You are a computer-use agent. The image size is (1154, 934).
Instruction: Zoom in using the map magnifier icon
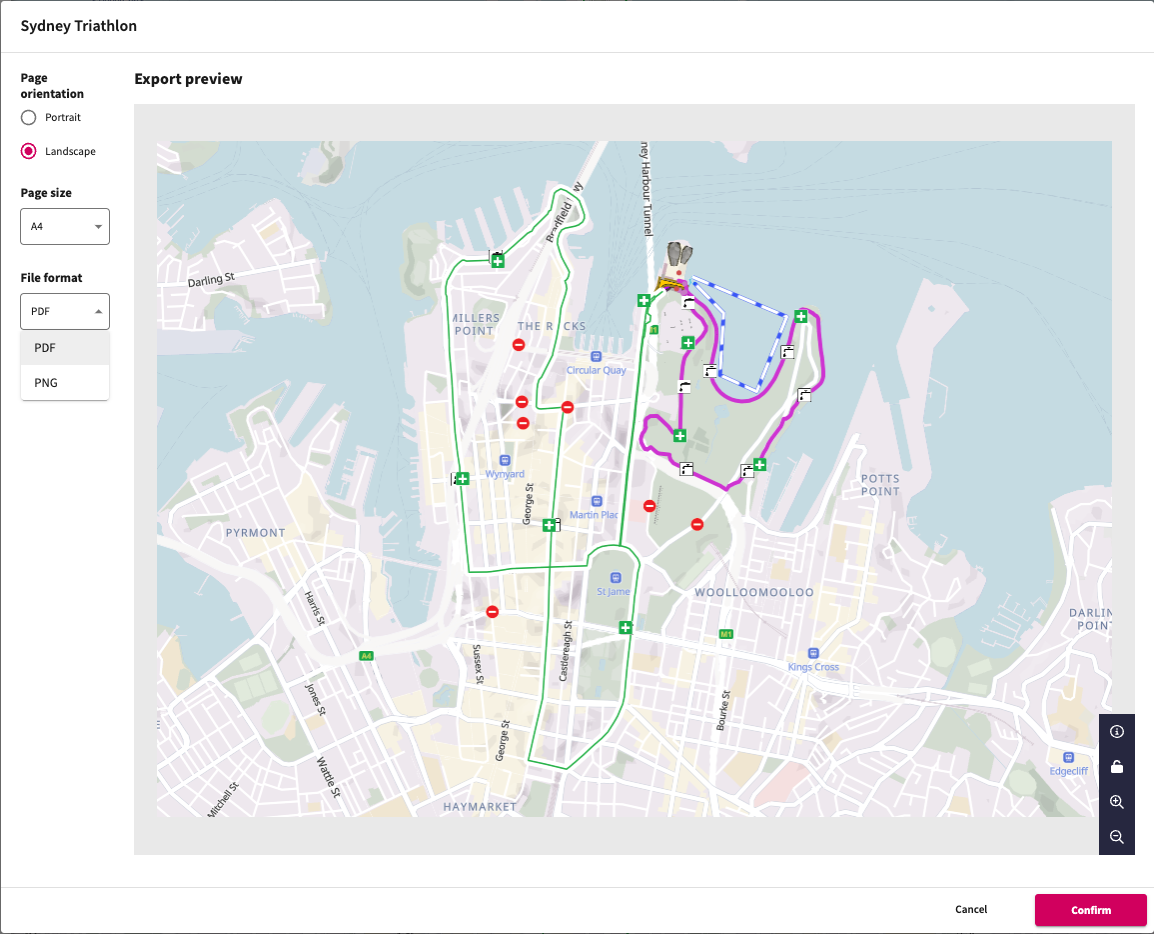point(1117,801)
